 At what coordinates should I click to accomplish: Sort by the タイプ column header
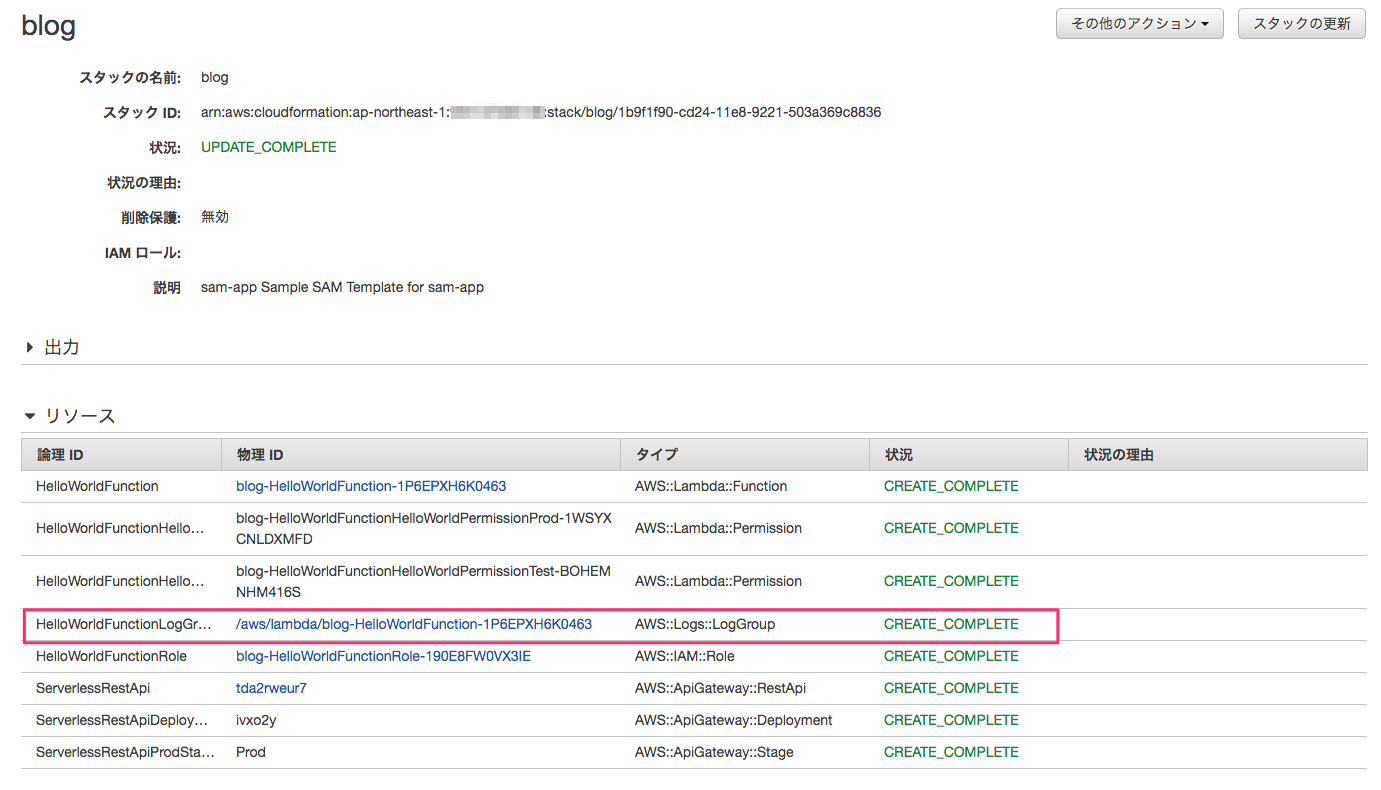pyautogui.click(x=655, y=454)
